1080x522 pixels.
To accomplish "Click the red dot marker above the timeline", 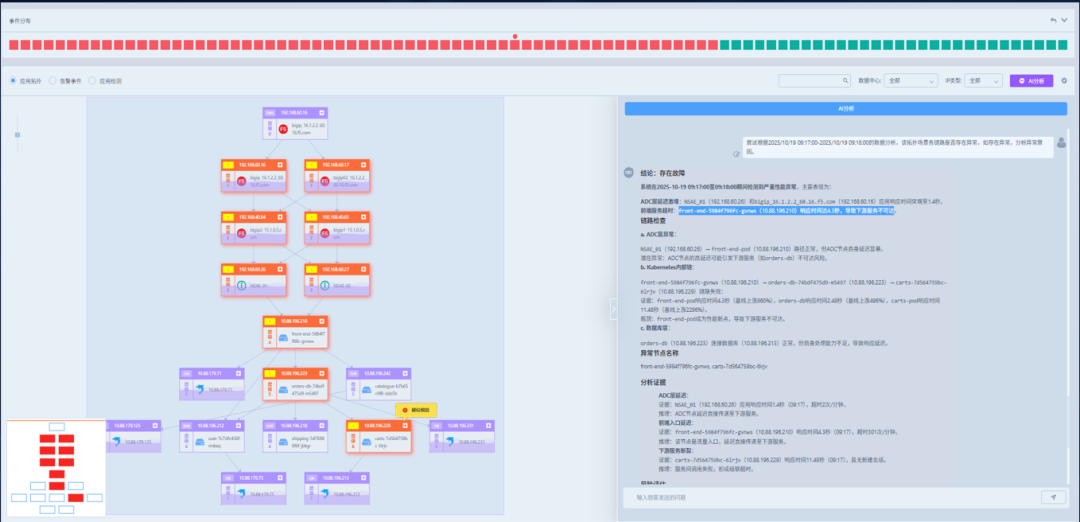I will click(515, 36).
